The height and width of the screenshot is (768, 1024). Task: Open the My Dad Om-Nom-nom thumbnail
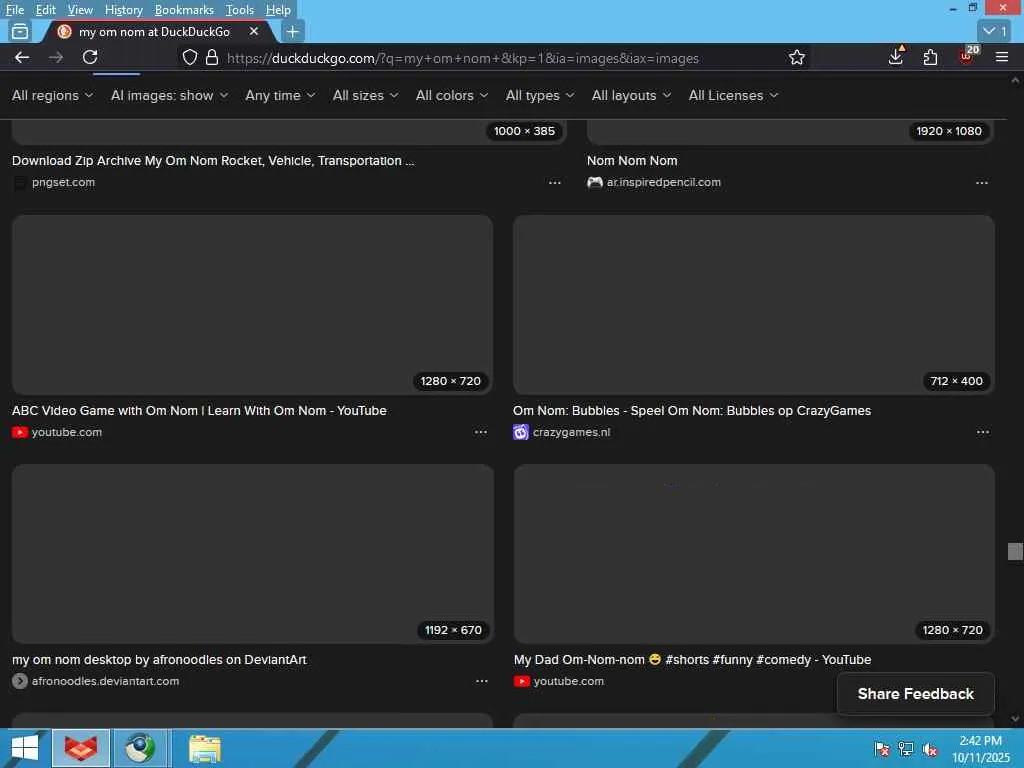tap(754, 554)
